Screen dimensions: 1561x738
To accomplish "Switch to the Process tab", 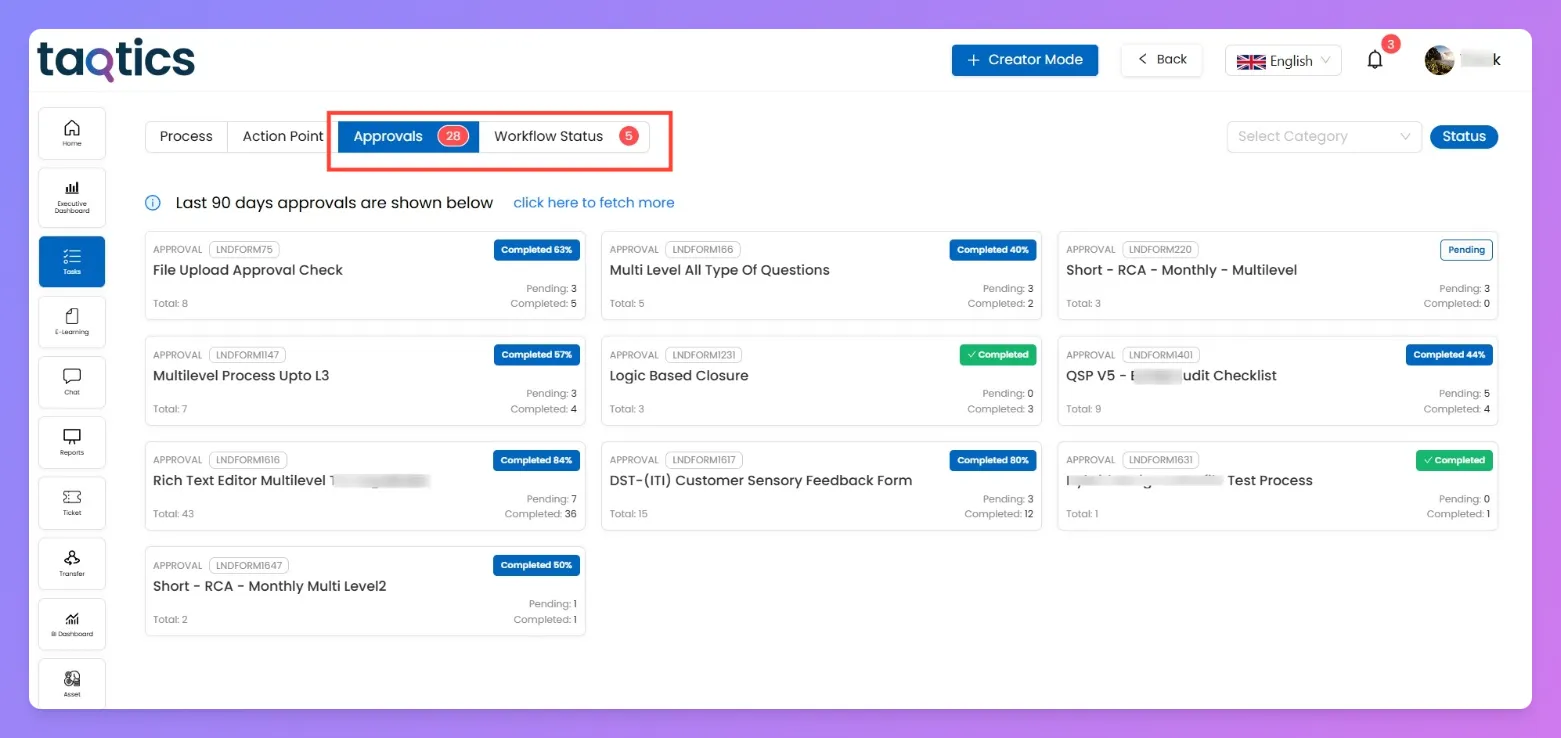I will 186,137.
